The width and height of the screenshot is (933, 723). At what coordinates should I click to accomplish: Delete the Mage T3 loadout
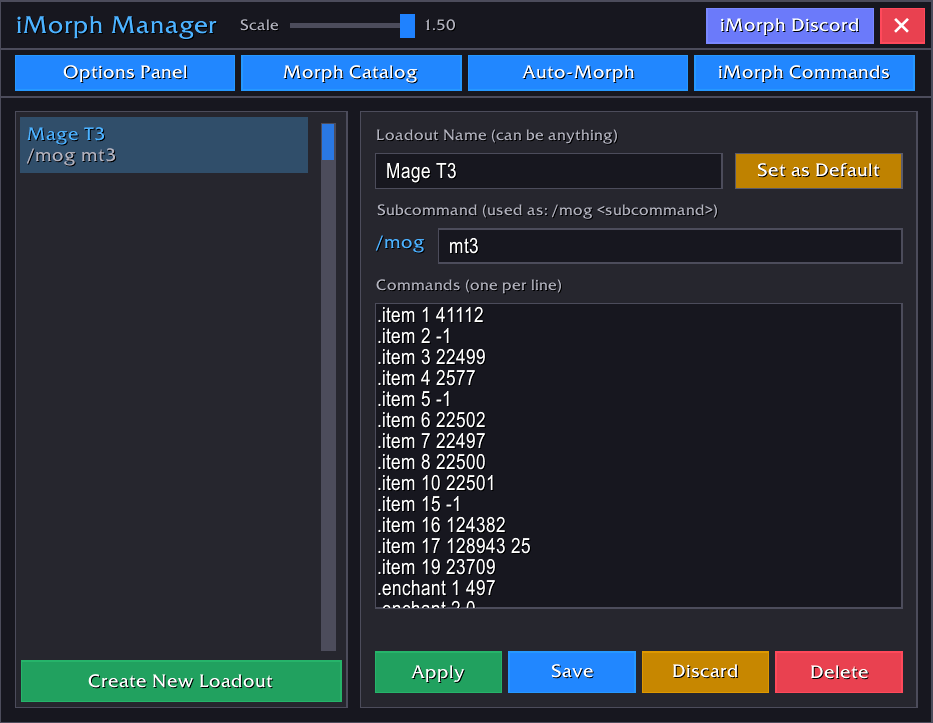839,672
